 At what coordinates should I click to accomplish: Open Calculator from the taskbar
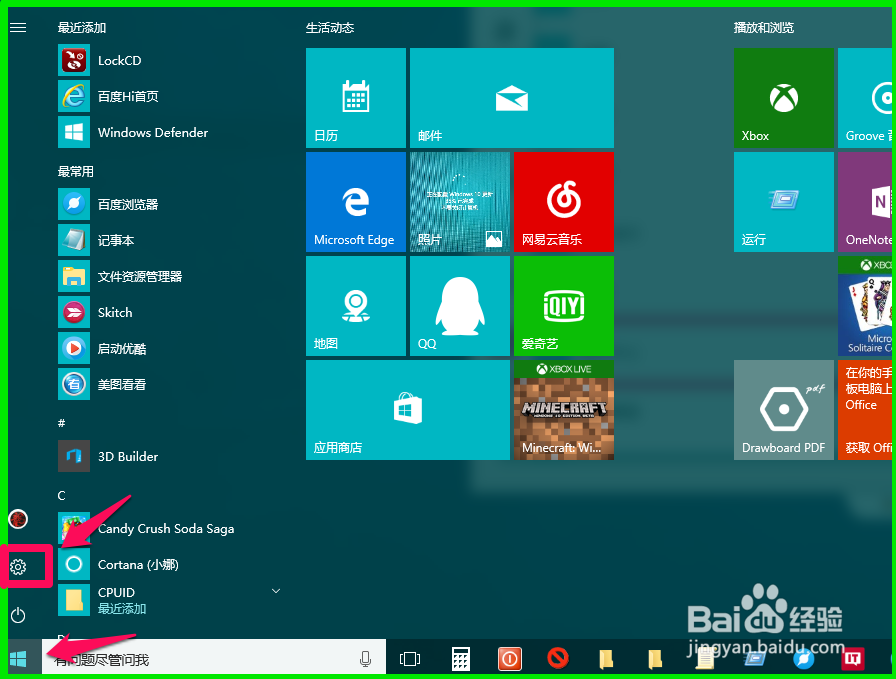(461, 659)
